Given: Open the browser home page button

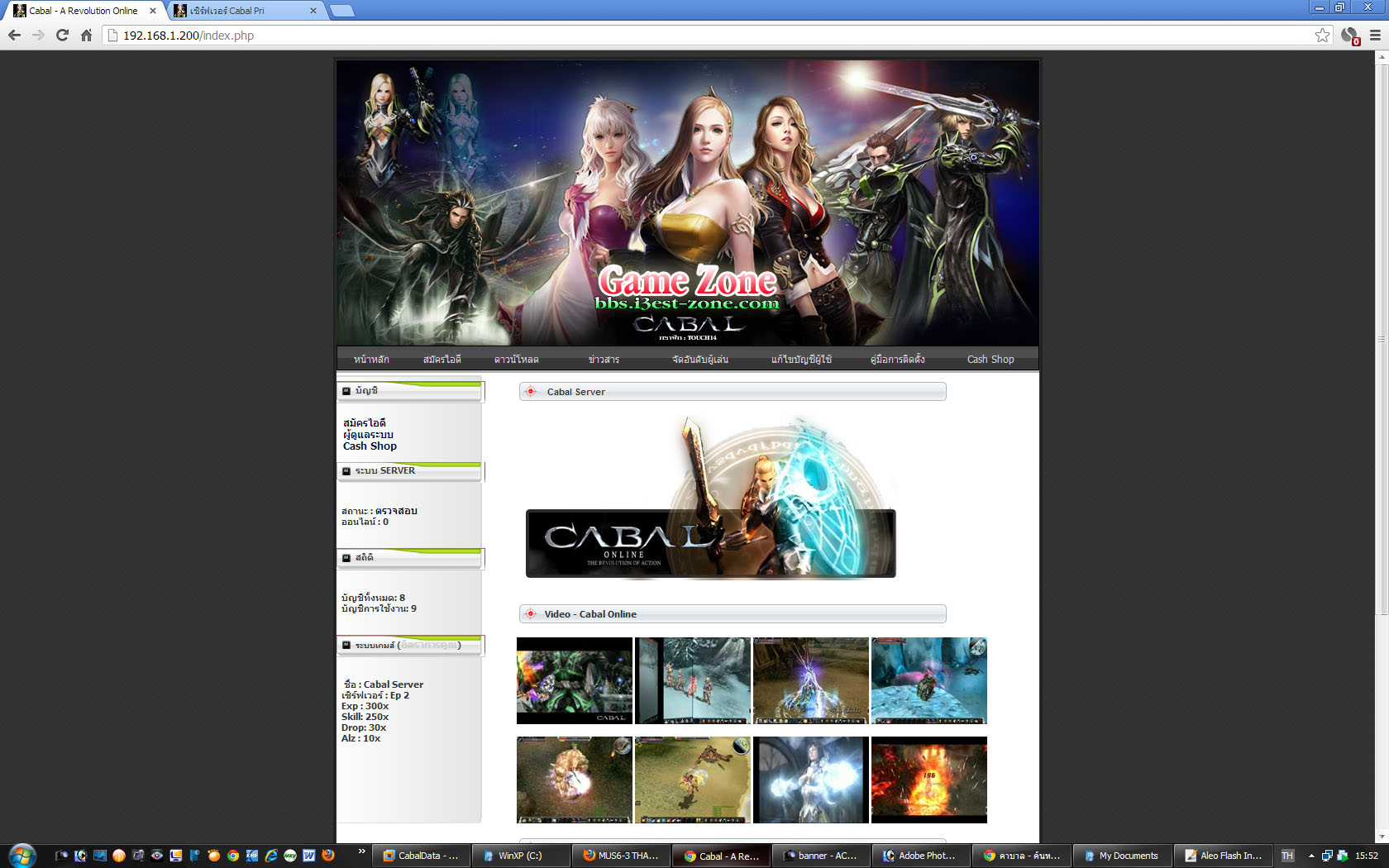Looking at the screenshot, I should [x=86, y=36].
